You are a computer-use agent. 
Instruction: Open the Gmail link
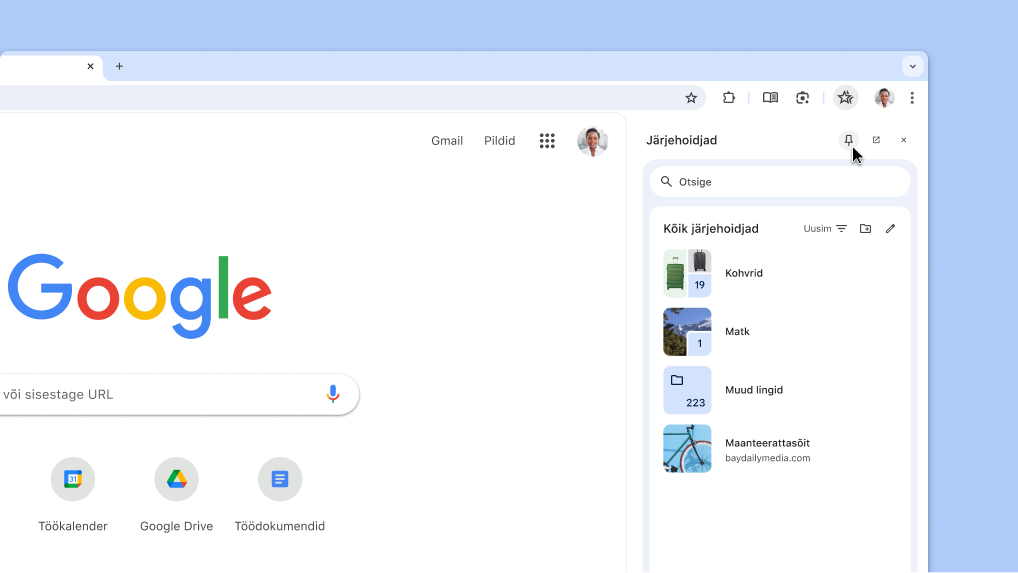(447, 141)
